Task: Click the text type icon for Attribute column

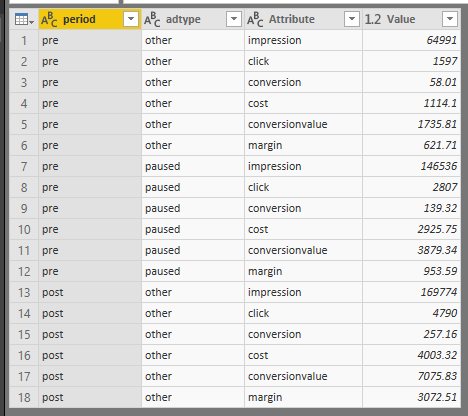Action: coord(255,19)
